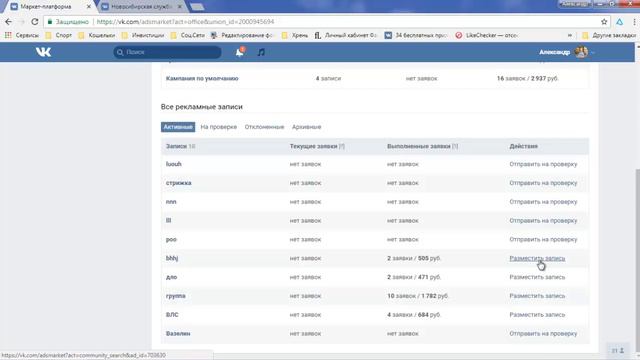Screen dimensions: 640x360
Task: Select the На проверке filter tab
Action: click(218, 127)
